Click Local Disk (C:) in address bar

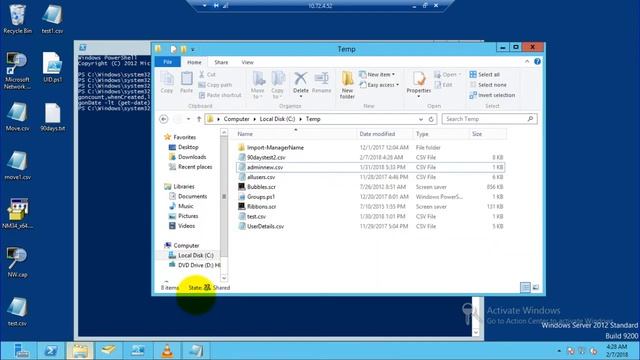[x=277, y=119]
